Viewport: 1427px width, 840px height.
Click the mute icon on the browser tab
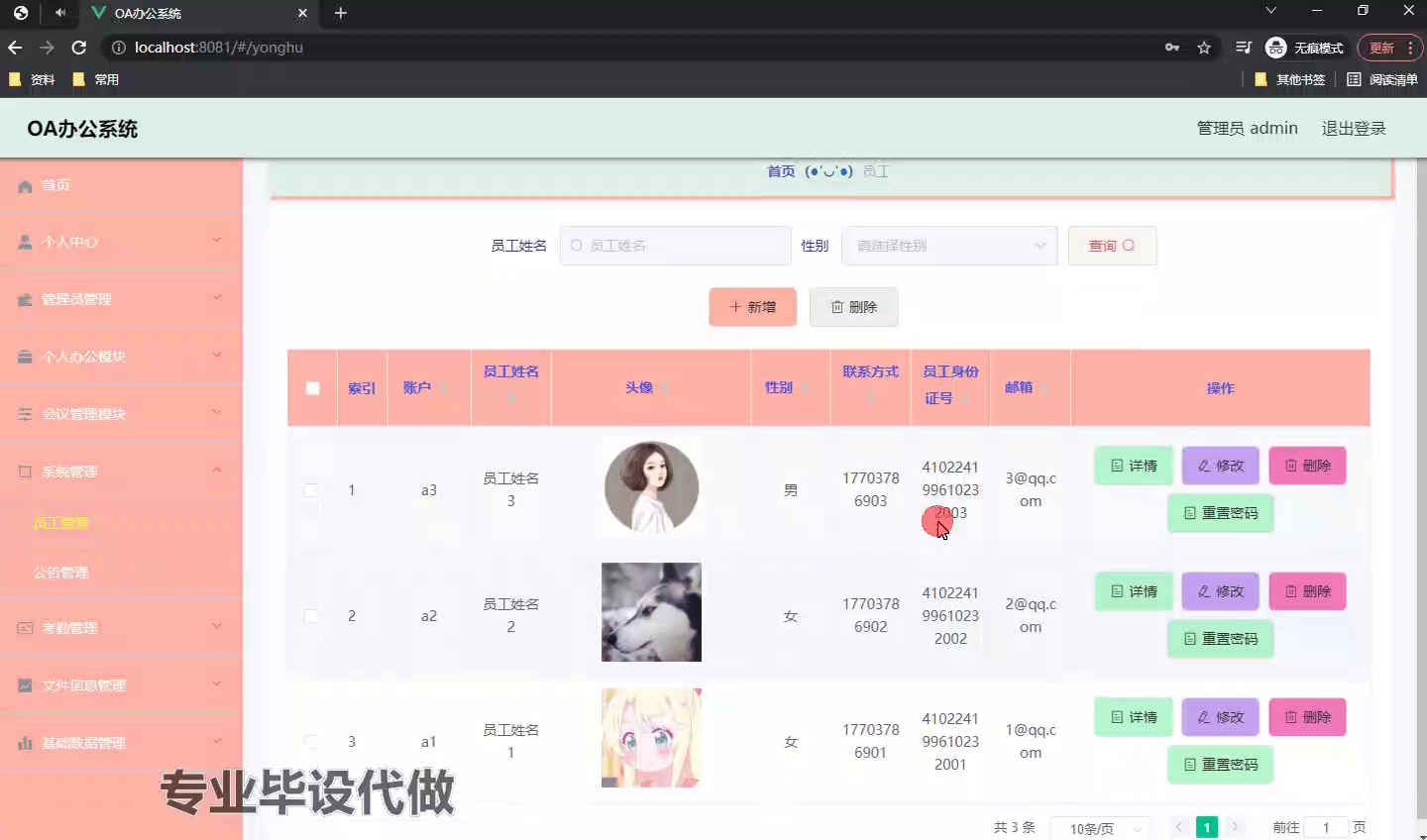point(60,13)
